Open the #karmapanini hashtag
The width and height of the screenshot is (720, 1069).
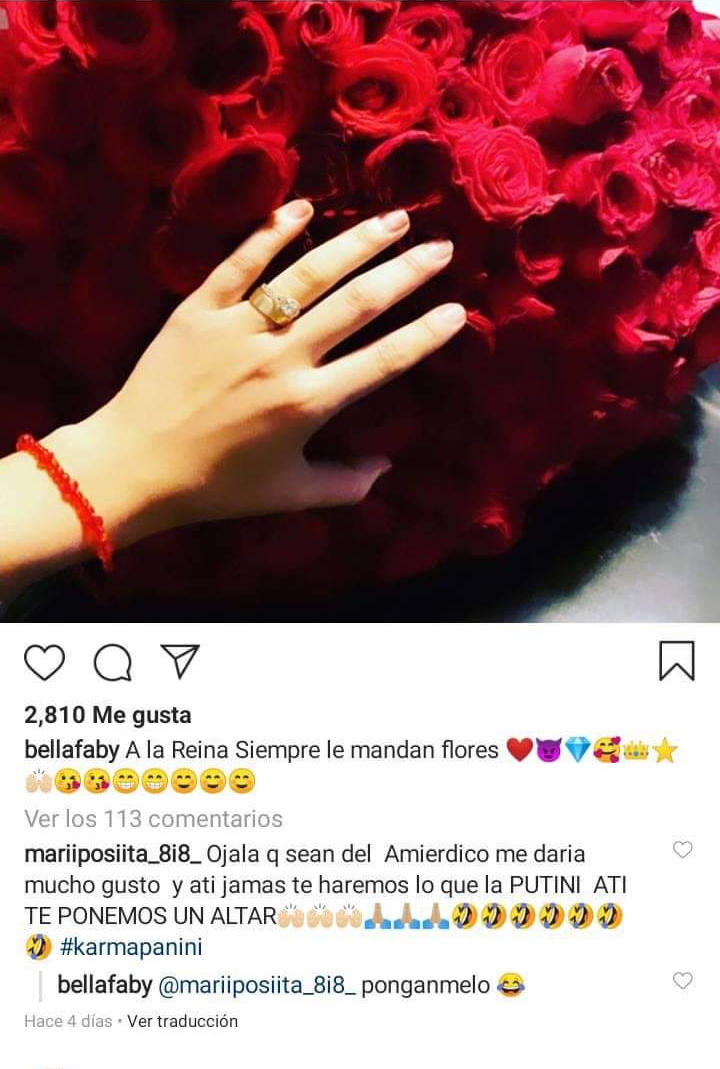(131, 947)
